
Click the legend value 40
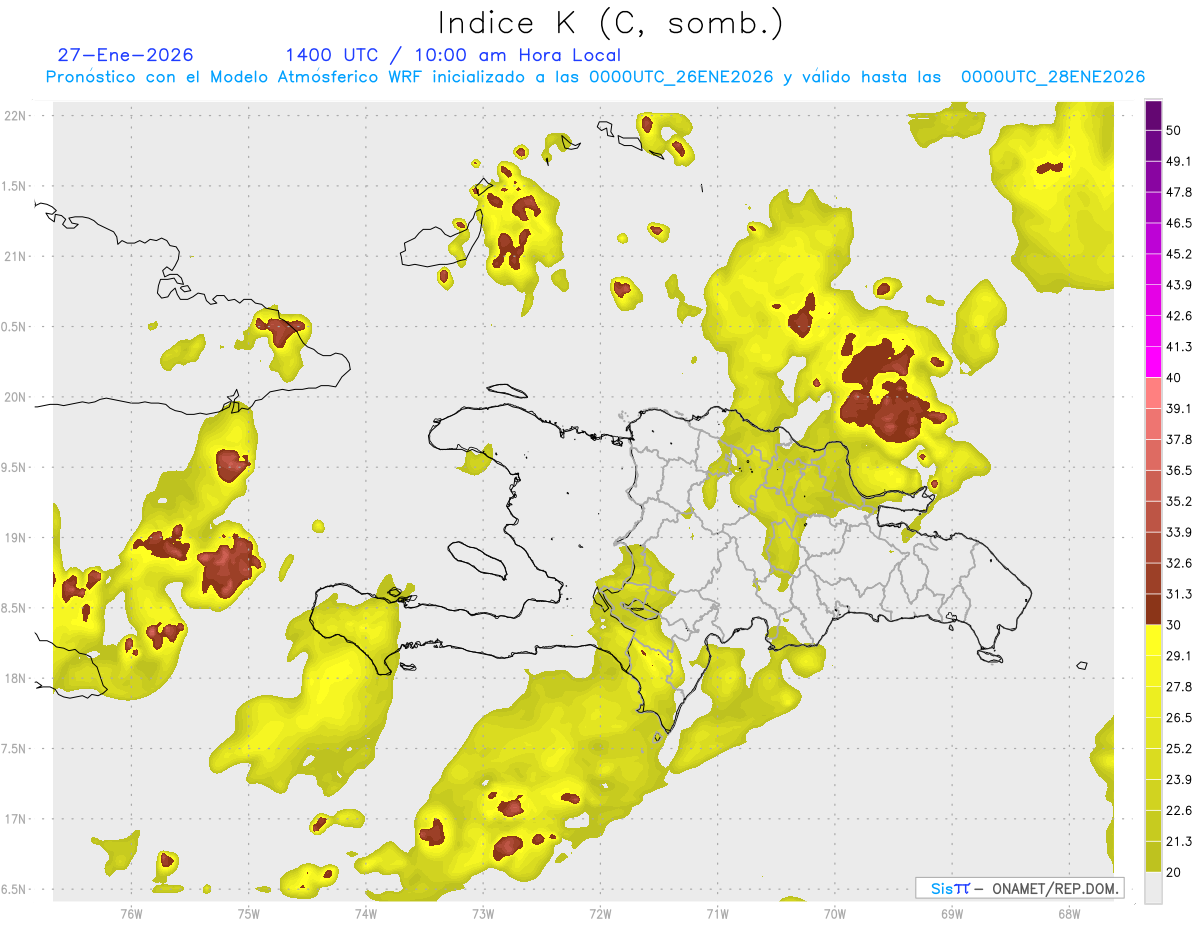pyautogui.click(x=1176, y=378)
